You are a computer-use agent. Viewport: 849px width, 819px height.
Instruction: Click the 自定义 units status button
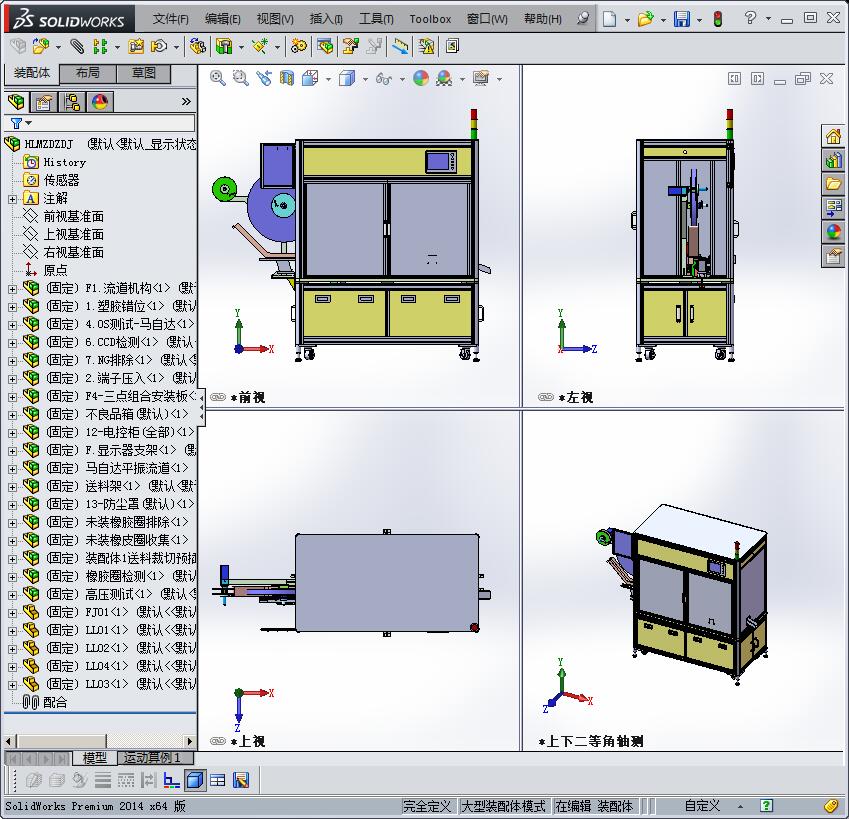coord(702,806)
